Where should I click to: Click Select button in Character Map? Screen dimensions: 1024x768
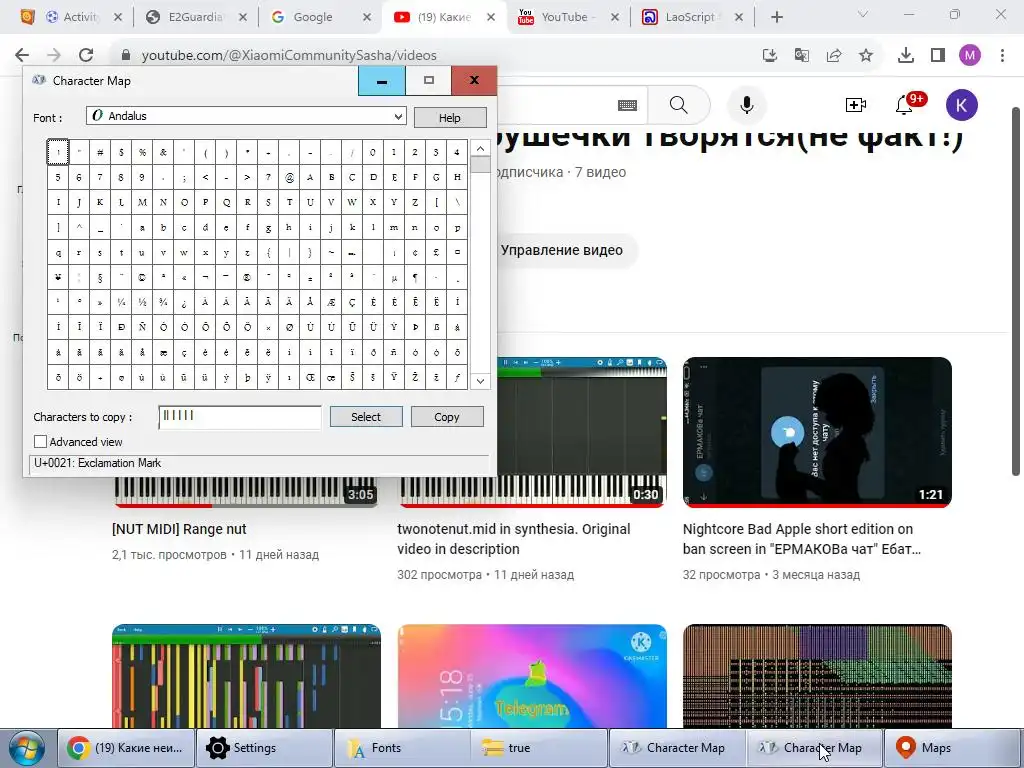click(366, 417)
